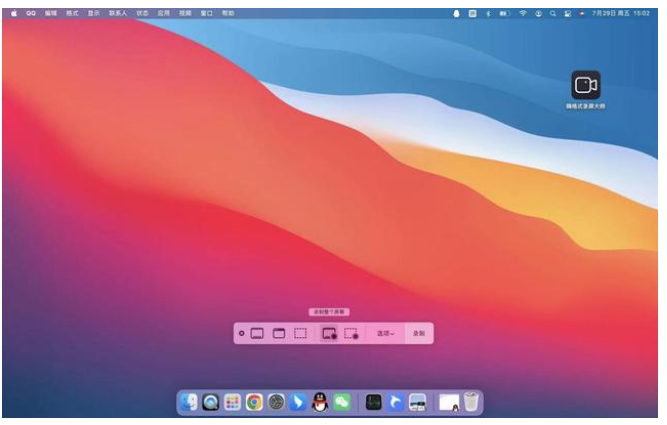The width and height of the screenshot is (667, 425).
Task: Click the date and time display
Action: (x=620, y=13)
